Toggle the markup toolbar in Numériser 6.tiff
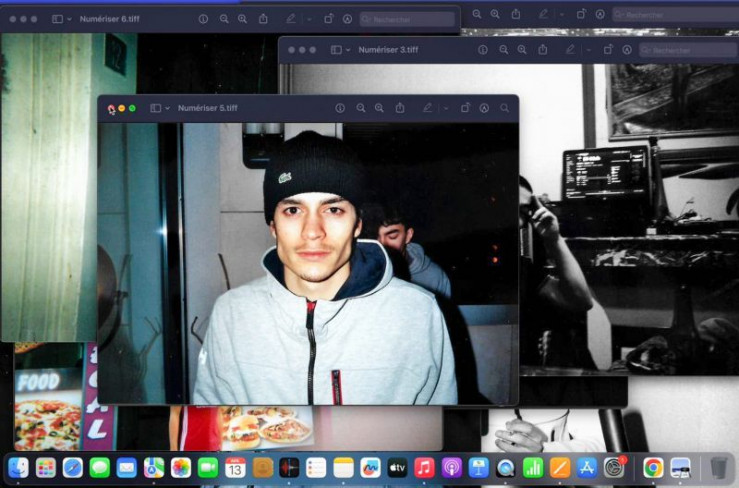The image size is (739, 488). pos(347,19)
